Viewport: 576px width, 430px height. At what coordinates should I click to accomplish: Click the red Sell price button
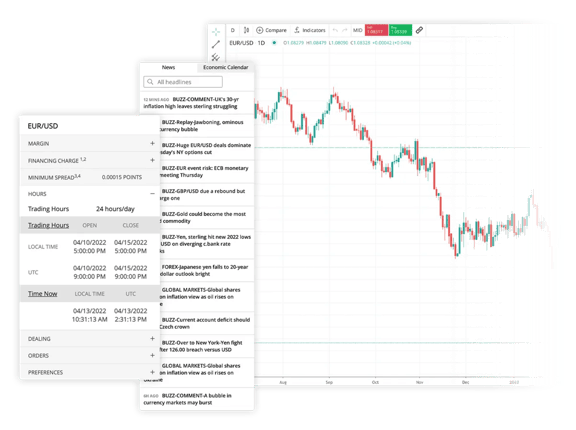376,30
